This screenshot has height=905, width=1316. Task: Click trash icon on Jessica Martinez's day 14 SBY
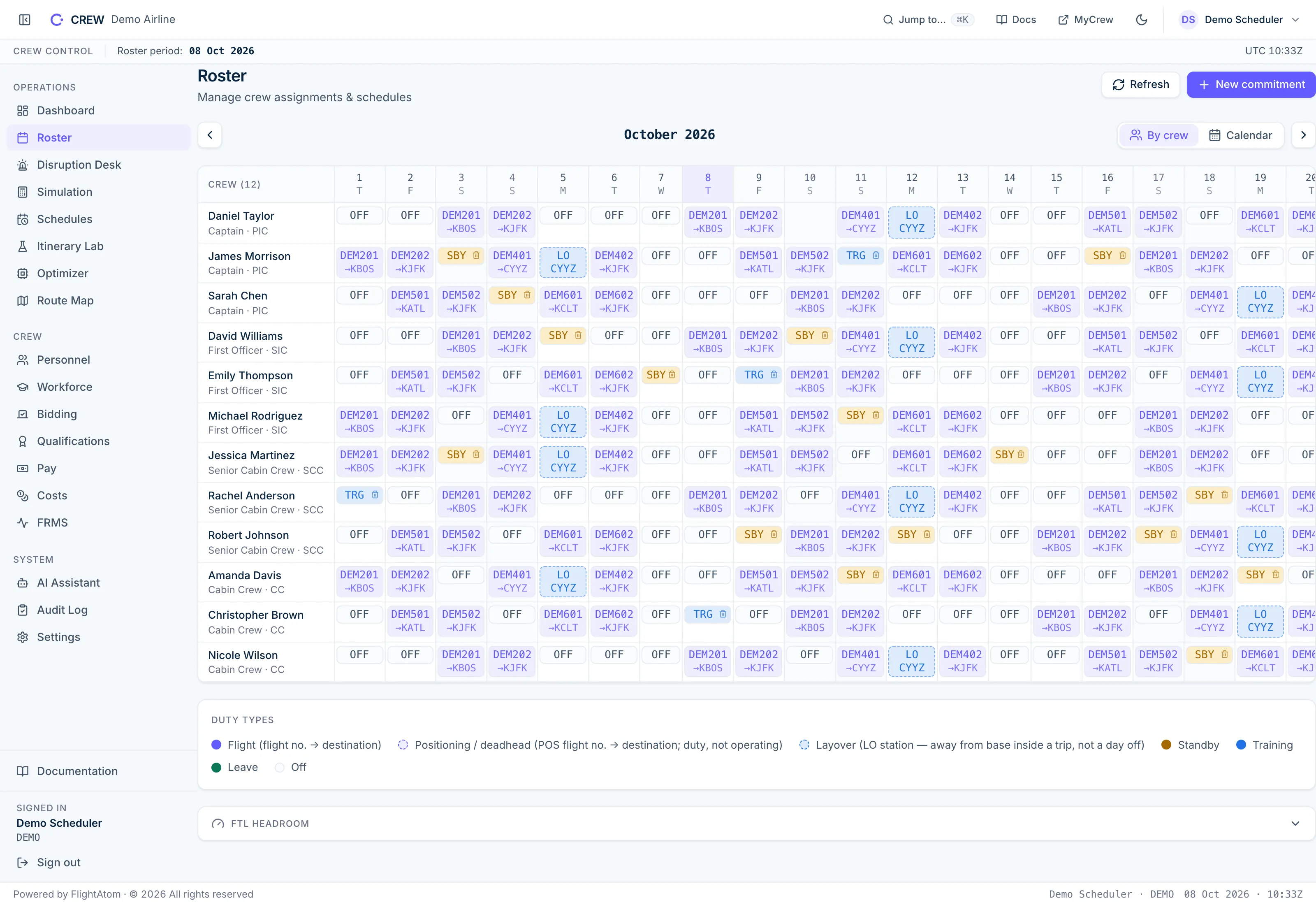coord(1021,455)
